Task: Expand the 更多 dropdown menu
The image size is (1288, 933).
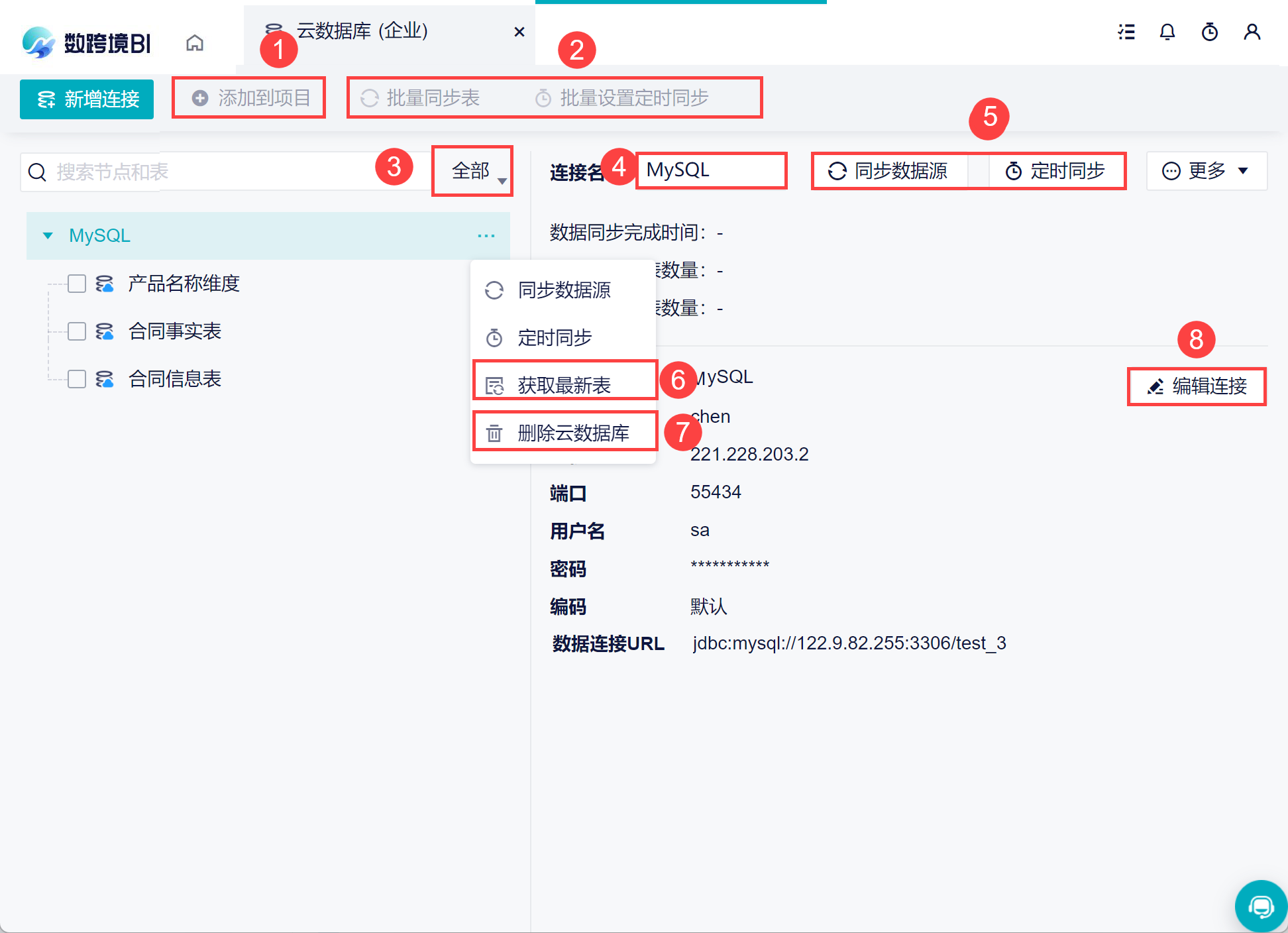Action: [x=1206, y=171]
